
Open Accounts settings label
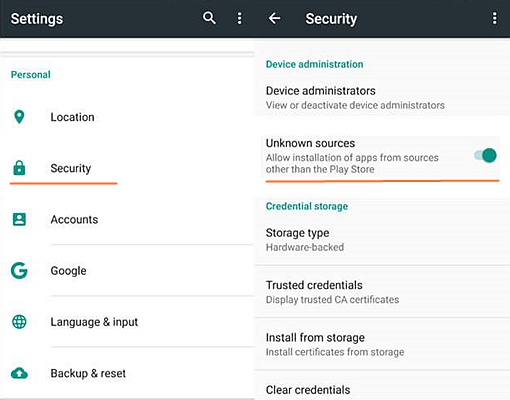[74, 219]
